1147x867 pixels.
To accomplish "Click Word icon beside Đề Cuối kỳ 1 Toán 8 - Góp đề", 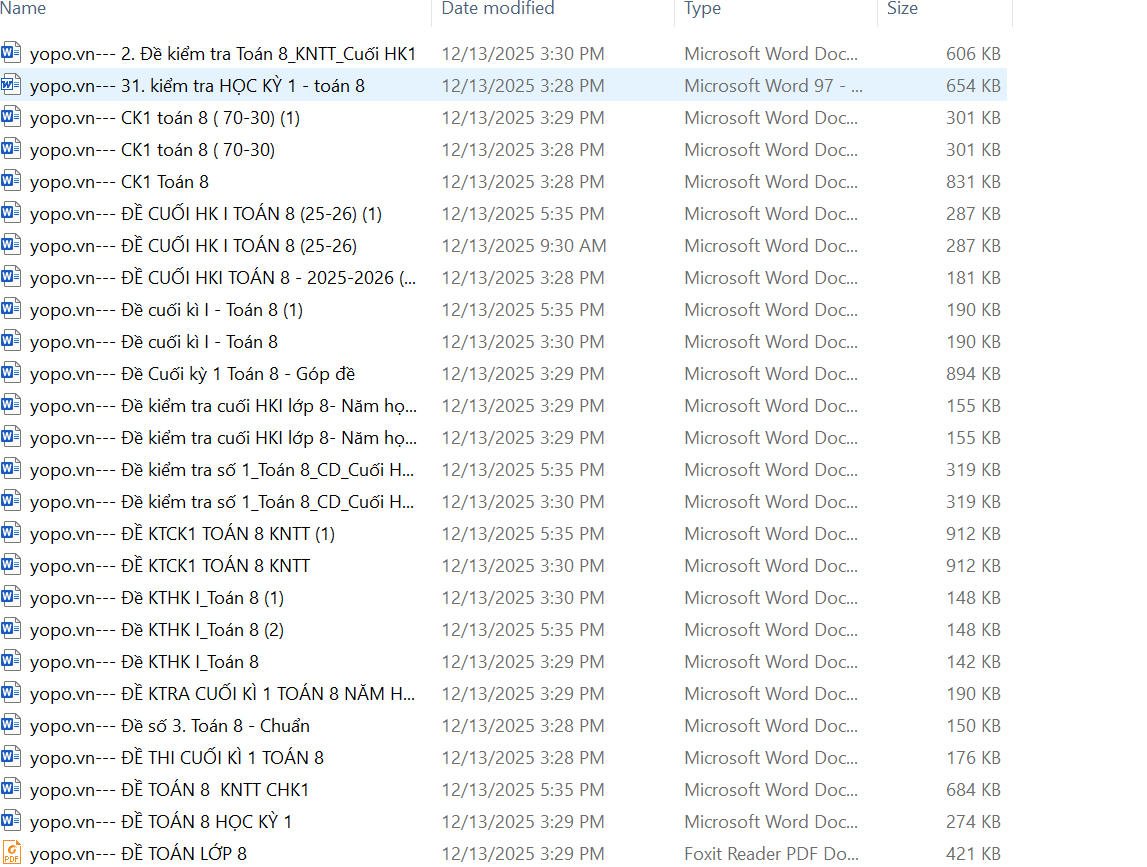I will (12, 373).
